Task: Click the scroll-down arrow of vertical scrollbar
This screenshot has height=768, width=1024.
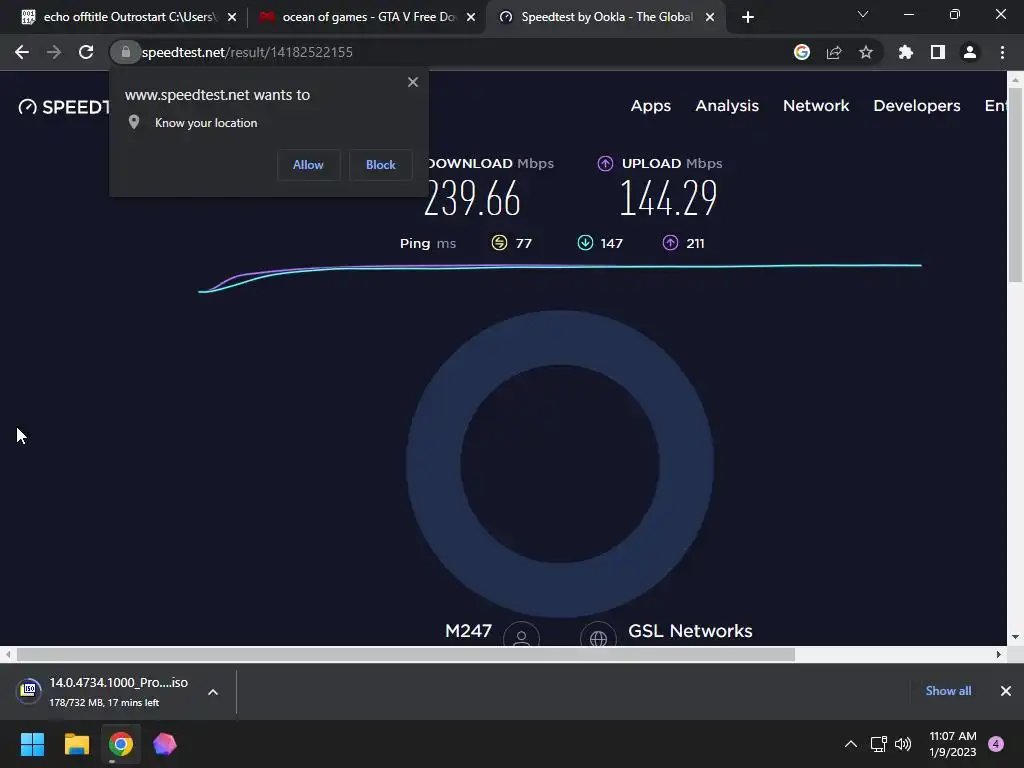Action: (1015, 637)
